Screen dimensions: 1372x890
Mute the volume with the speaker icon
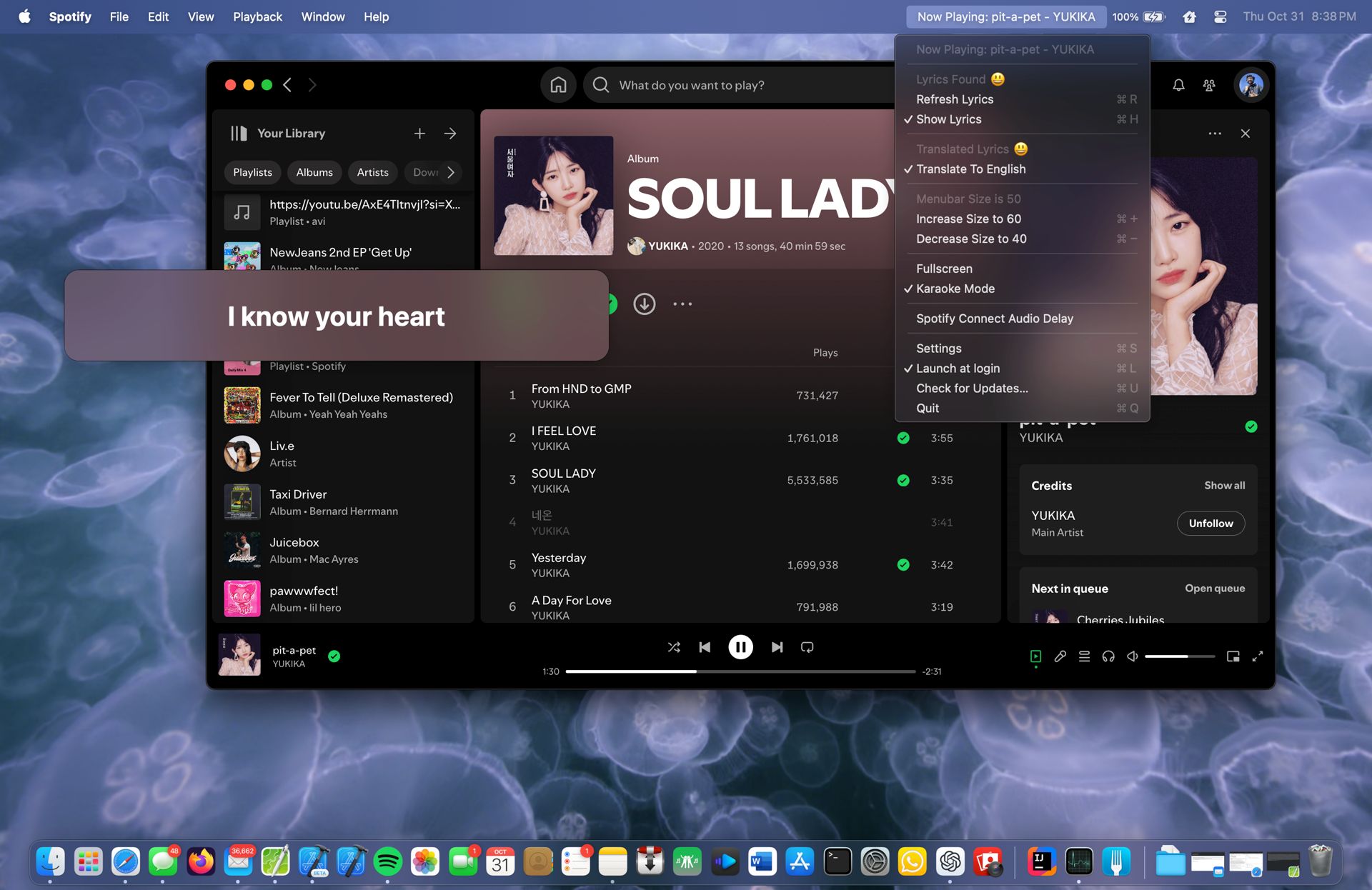(x=1132, y=656)
